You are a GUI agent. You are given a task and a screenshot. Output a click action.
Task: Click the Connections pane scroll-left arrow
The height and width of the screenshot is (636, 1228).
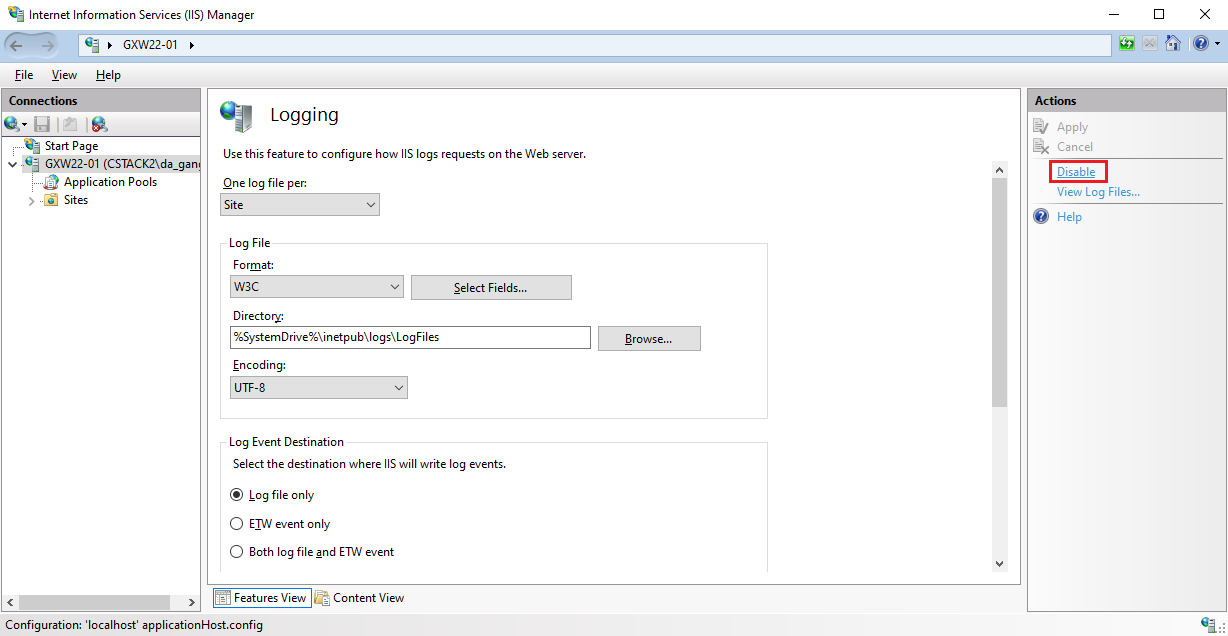pos(10,603)
